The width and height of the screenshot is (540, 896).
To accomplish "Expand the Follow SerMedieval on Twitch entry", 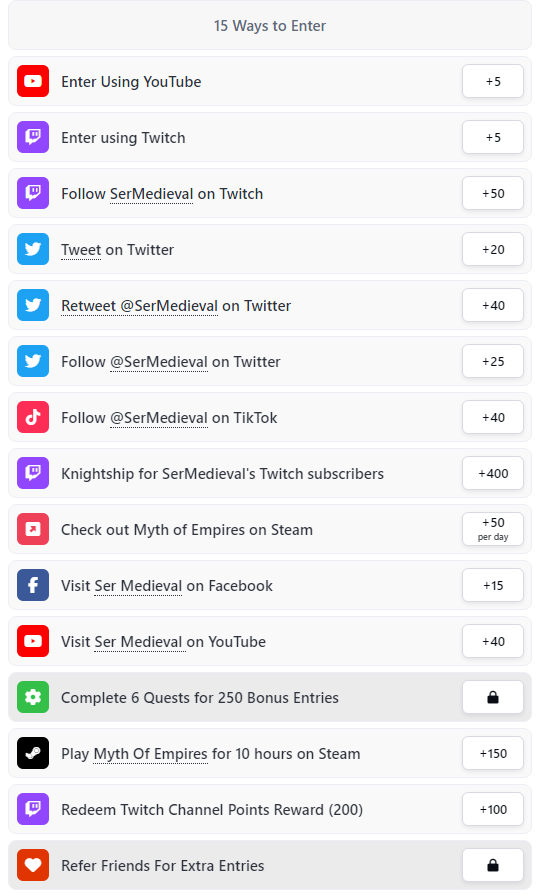I will point(270,193).
